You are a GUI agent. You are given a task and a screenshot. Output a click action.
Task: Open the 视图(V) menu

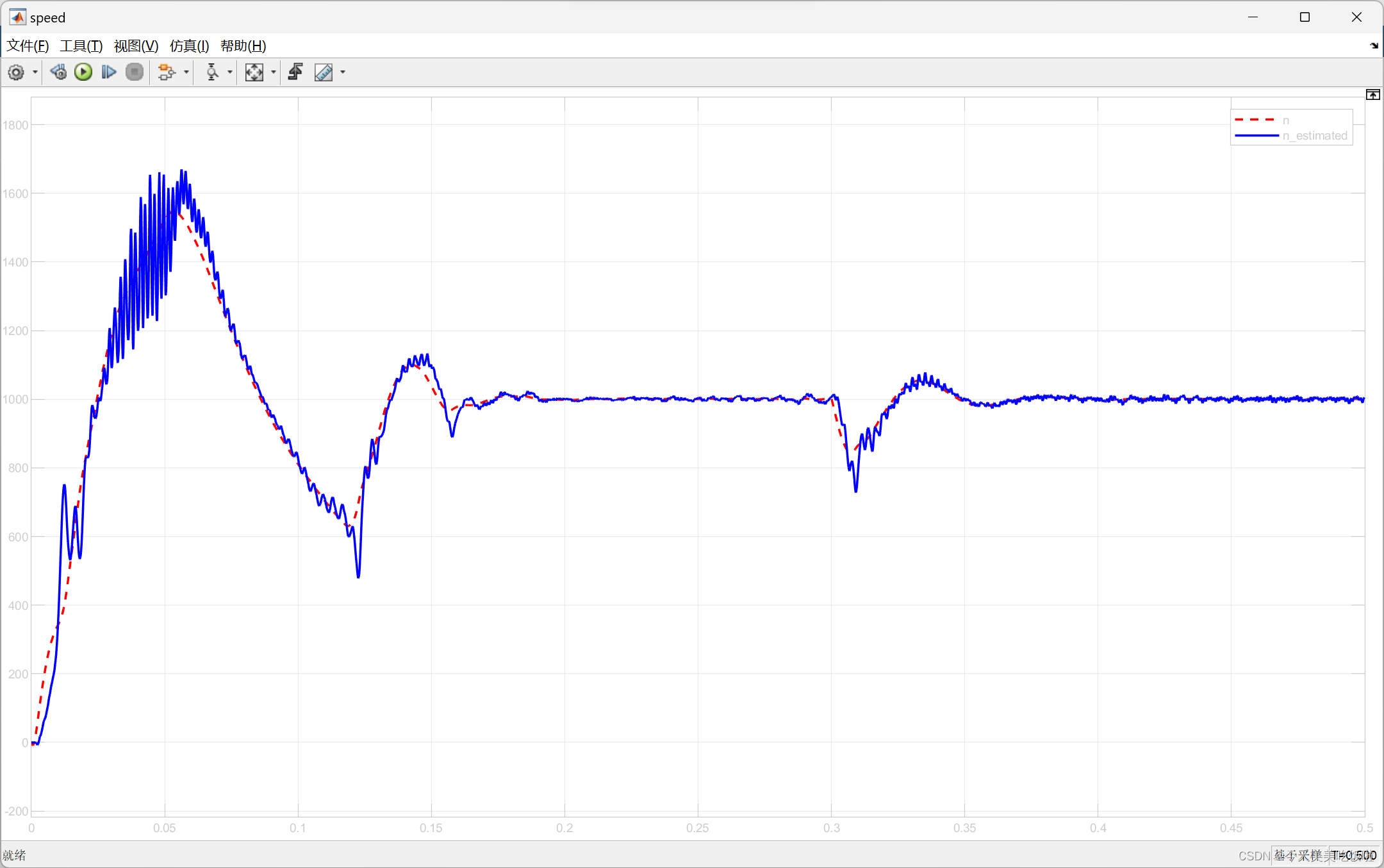tap(136, 46)
